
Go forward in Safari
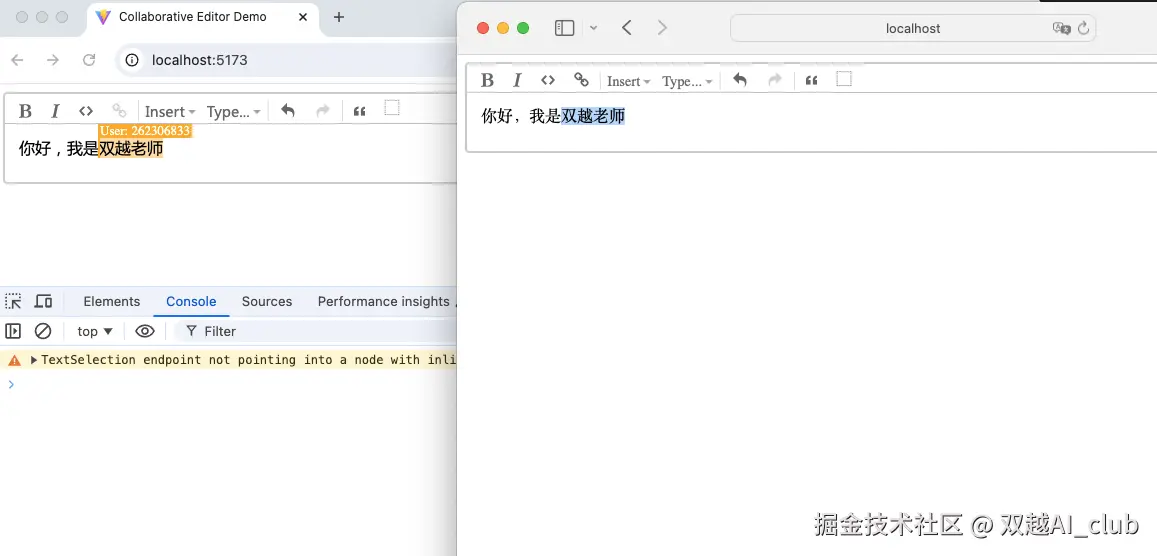tap(662, 28)
